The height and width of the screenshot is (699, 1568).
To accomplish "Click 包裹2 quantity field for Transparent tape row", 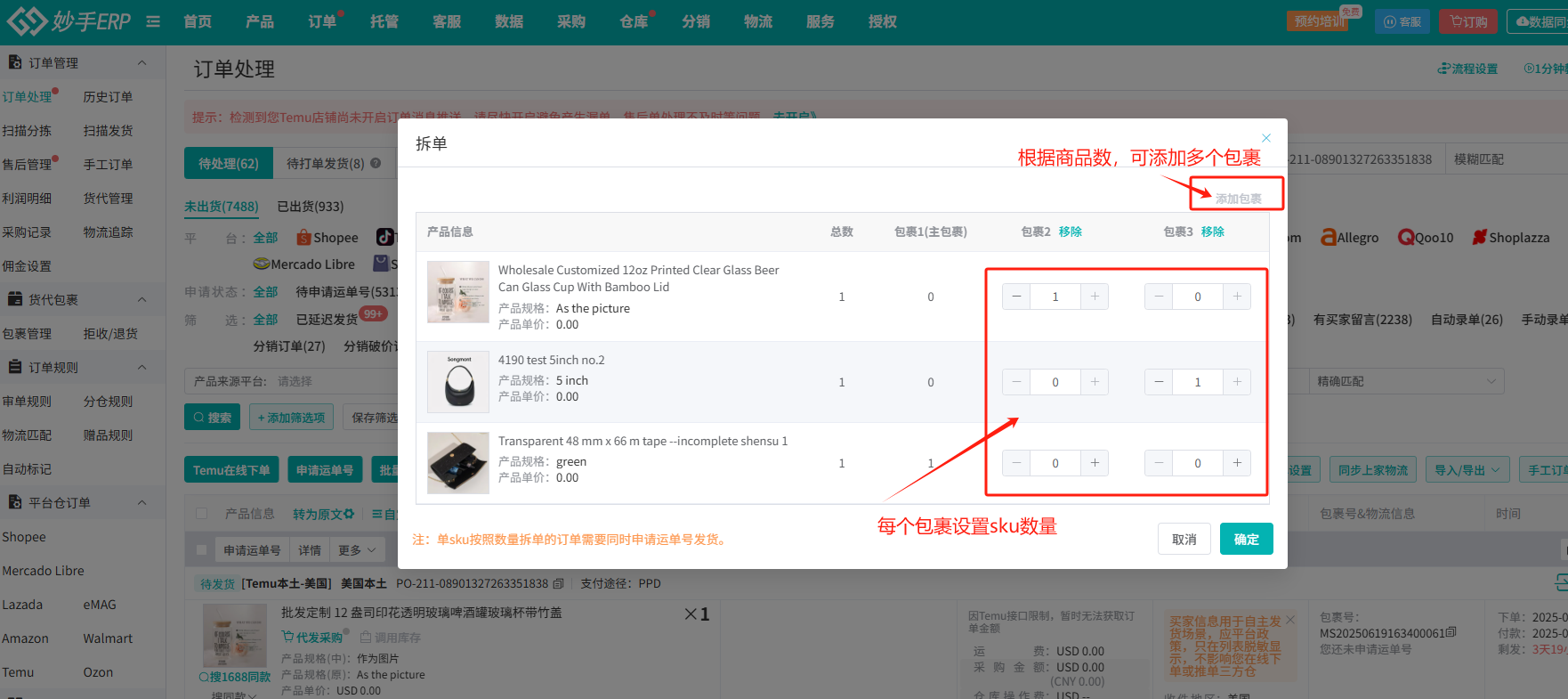I will coord(1055,463).
